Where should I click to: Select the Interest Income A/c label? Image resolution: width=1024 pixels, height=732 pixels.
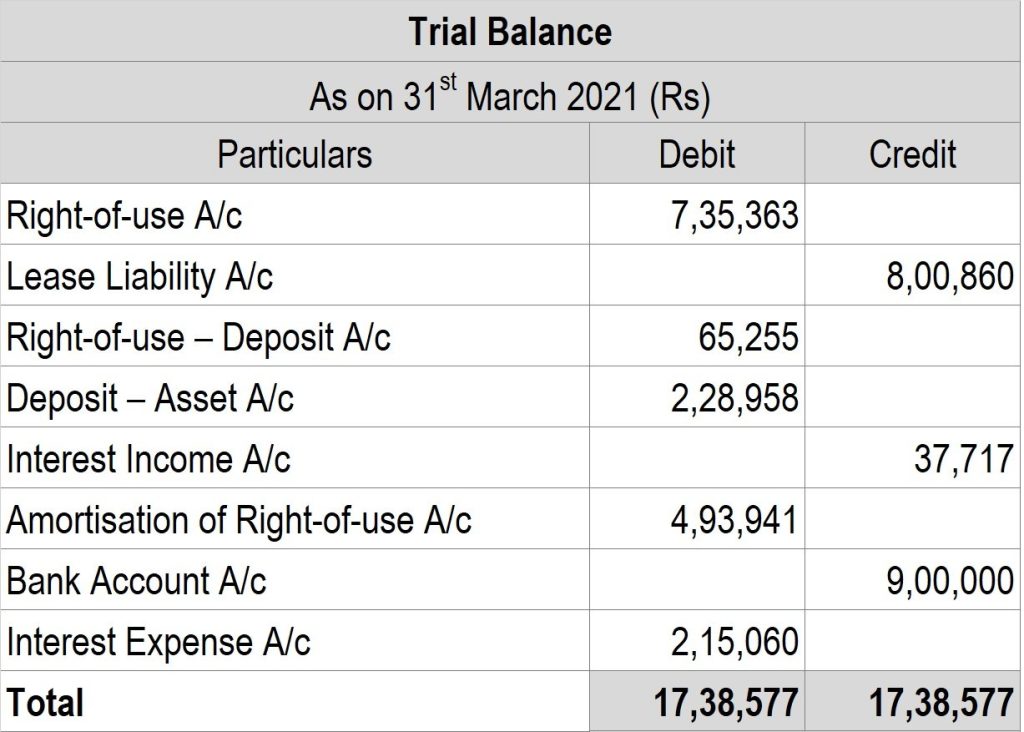coord(149,460)
